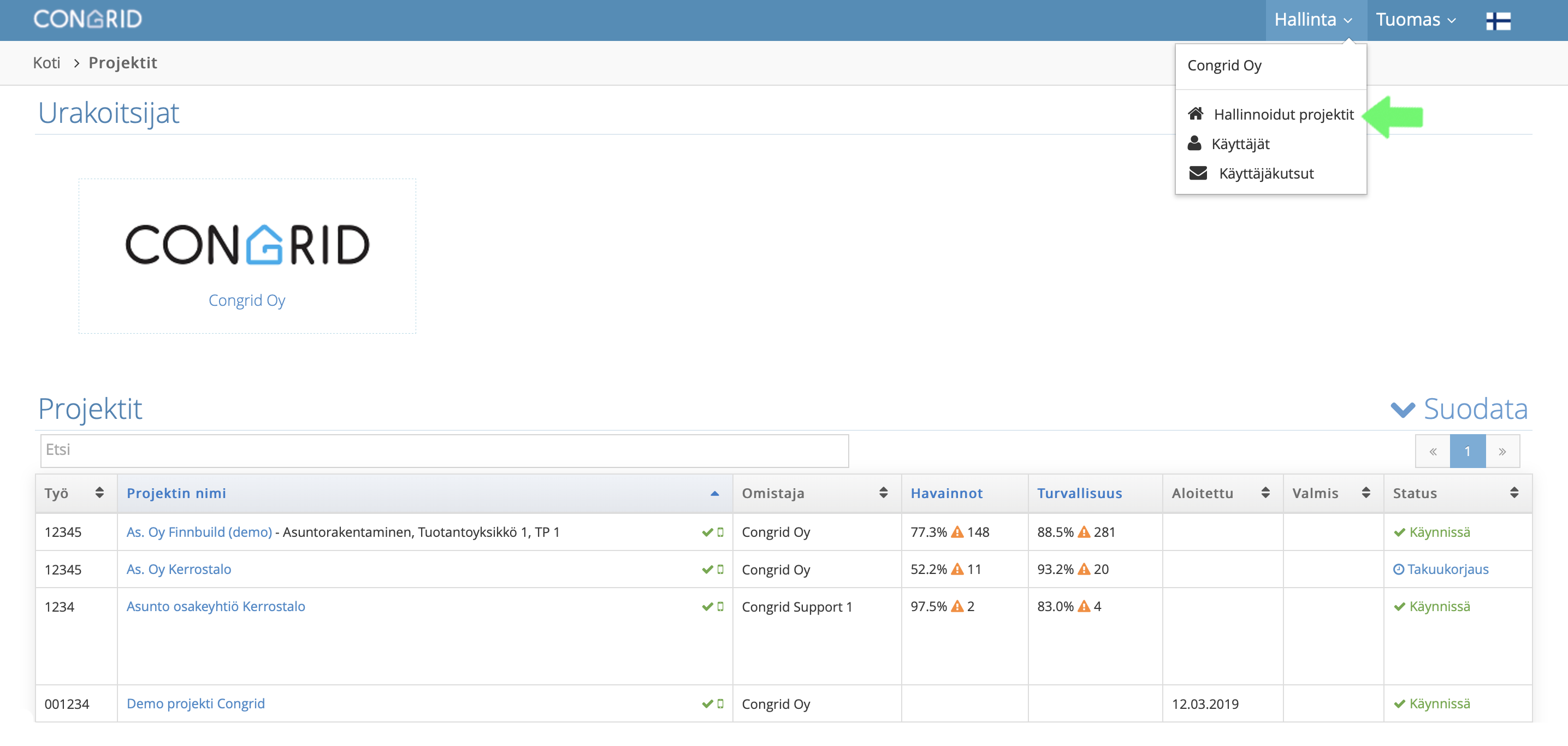Click the Congrid logo in header

tap(87, 20)
